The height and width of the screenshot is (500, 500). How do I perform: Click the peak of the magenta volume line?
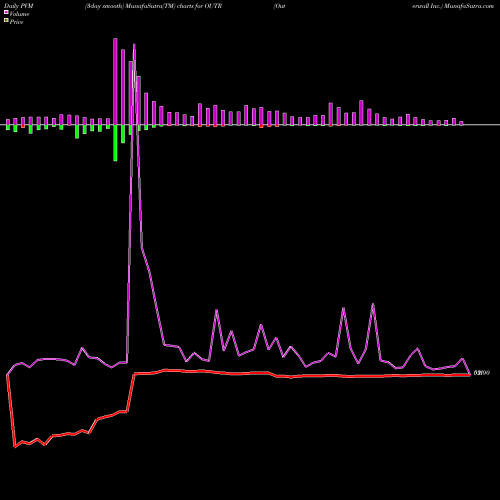(x=134, y=45)
